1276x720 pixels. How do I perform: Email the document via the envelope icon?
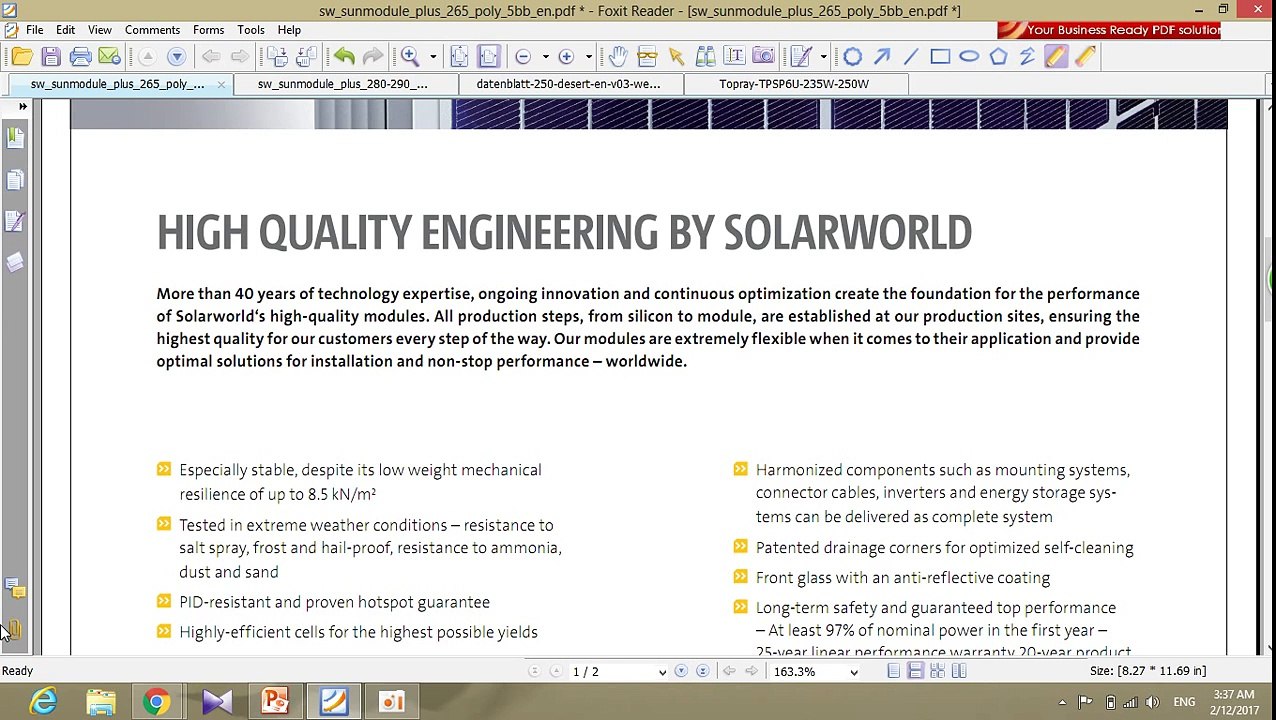click(x=109, y=57)
